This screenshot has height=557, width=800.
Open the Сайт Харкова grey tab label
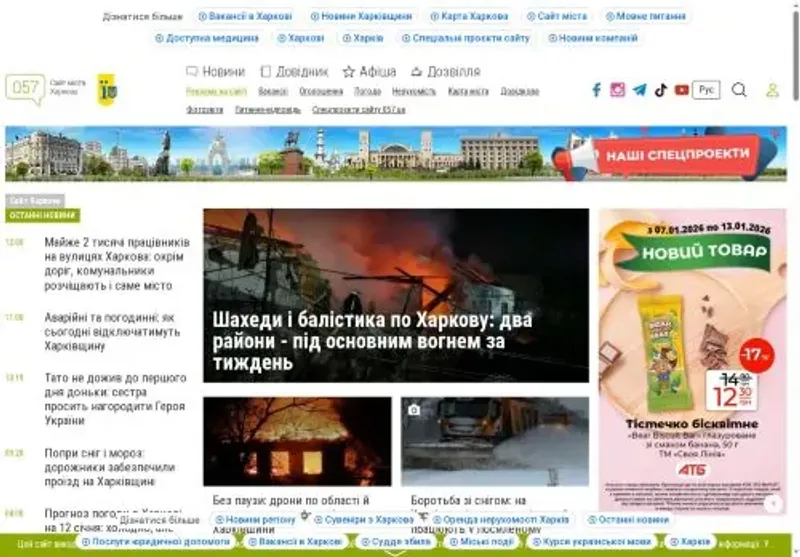pyautogui.click(x=35, y=200)
